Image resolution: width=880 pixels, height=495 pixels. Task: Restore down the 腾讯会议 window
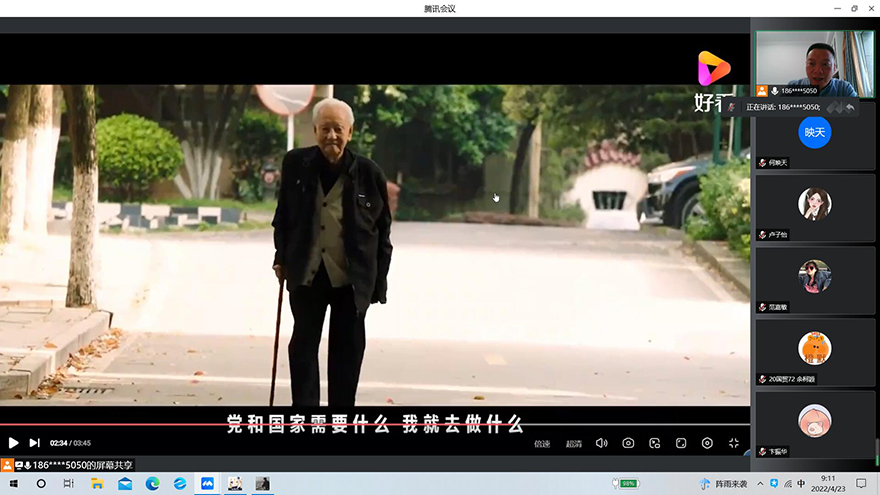click(x=854, y=8)
